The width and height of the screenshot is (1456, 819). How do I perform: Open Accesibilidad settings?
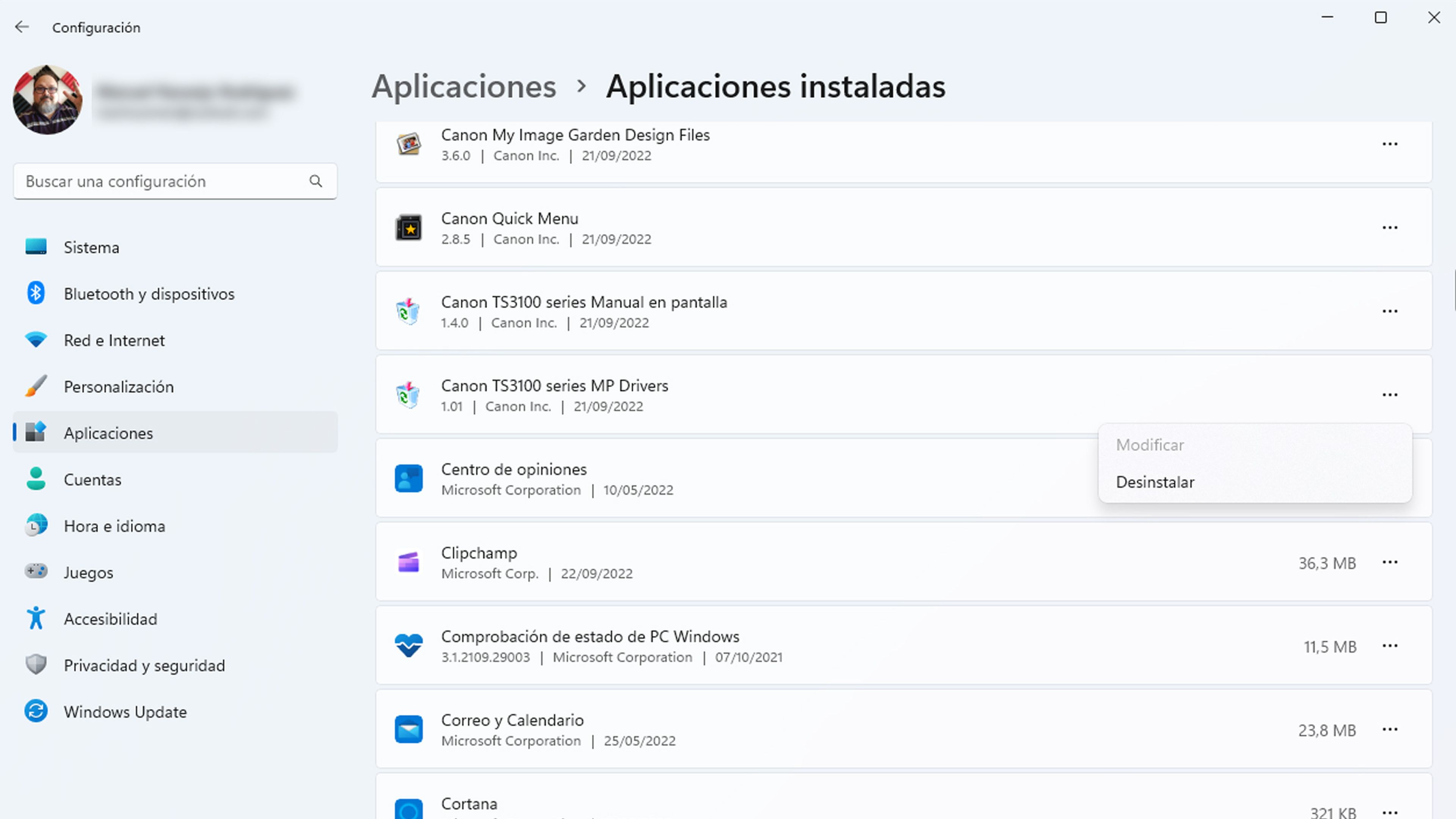pos(175,619)
